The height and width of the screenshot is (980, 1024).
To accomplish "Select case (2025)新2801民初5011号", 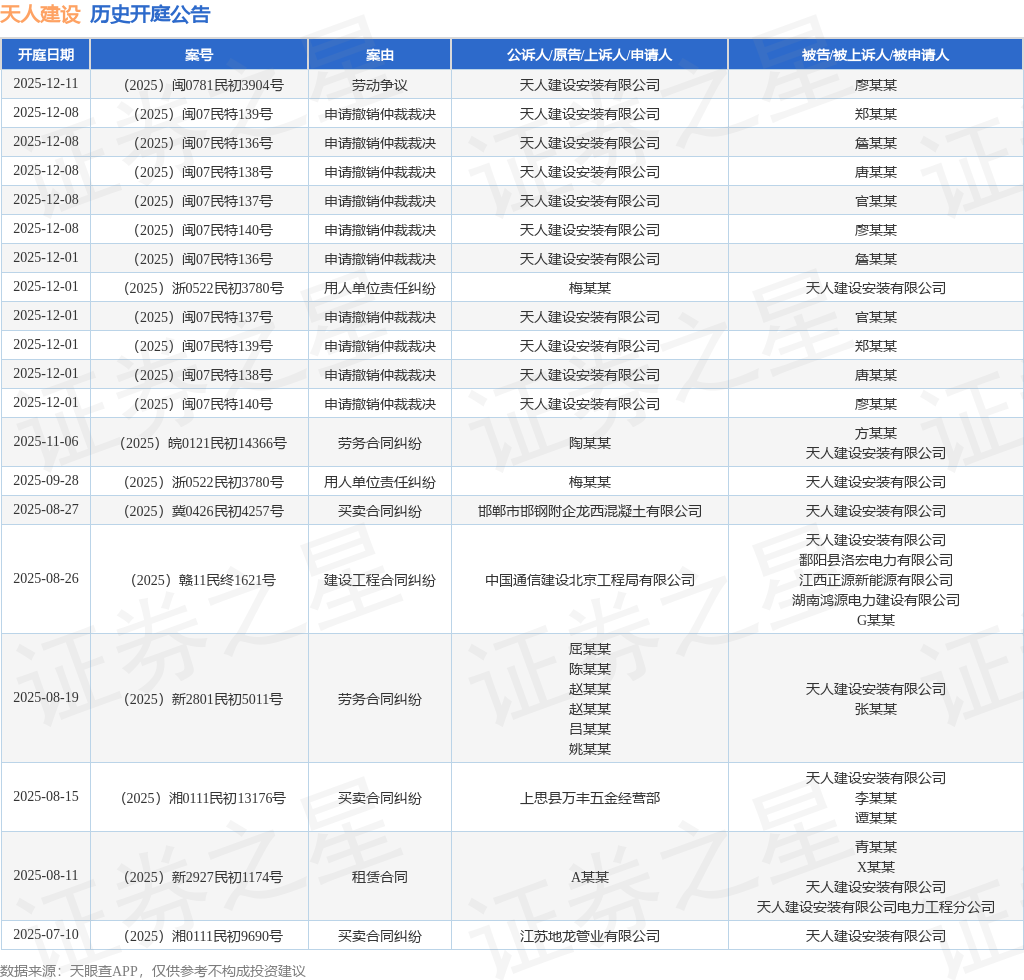I will (204, 699).
